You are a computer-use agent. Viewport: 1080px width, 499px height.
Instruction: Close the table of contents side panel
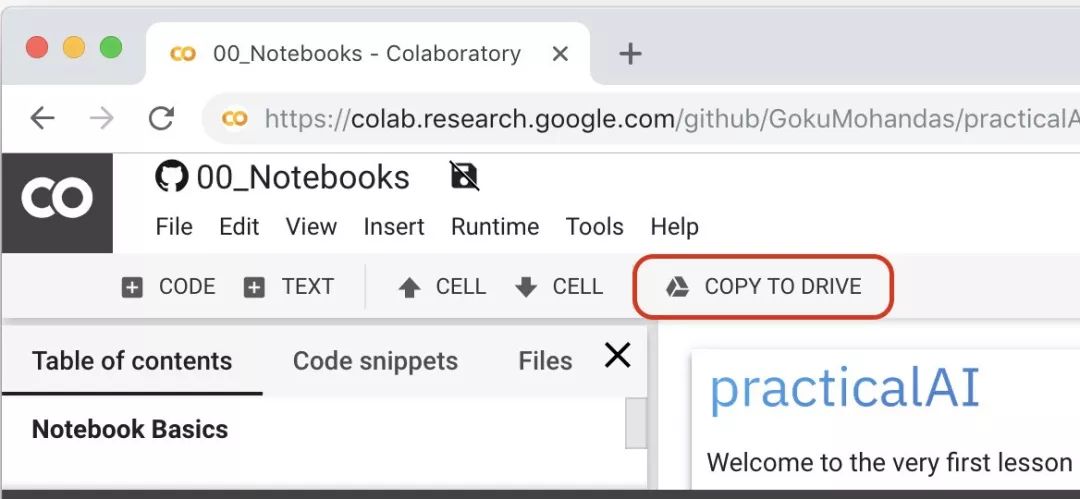[618, 355]
